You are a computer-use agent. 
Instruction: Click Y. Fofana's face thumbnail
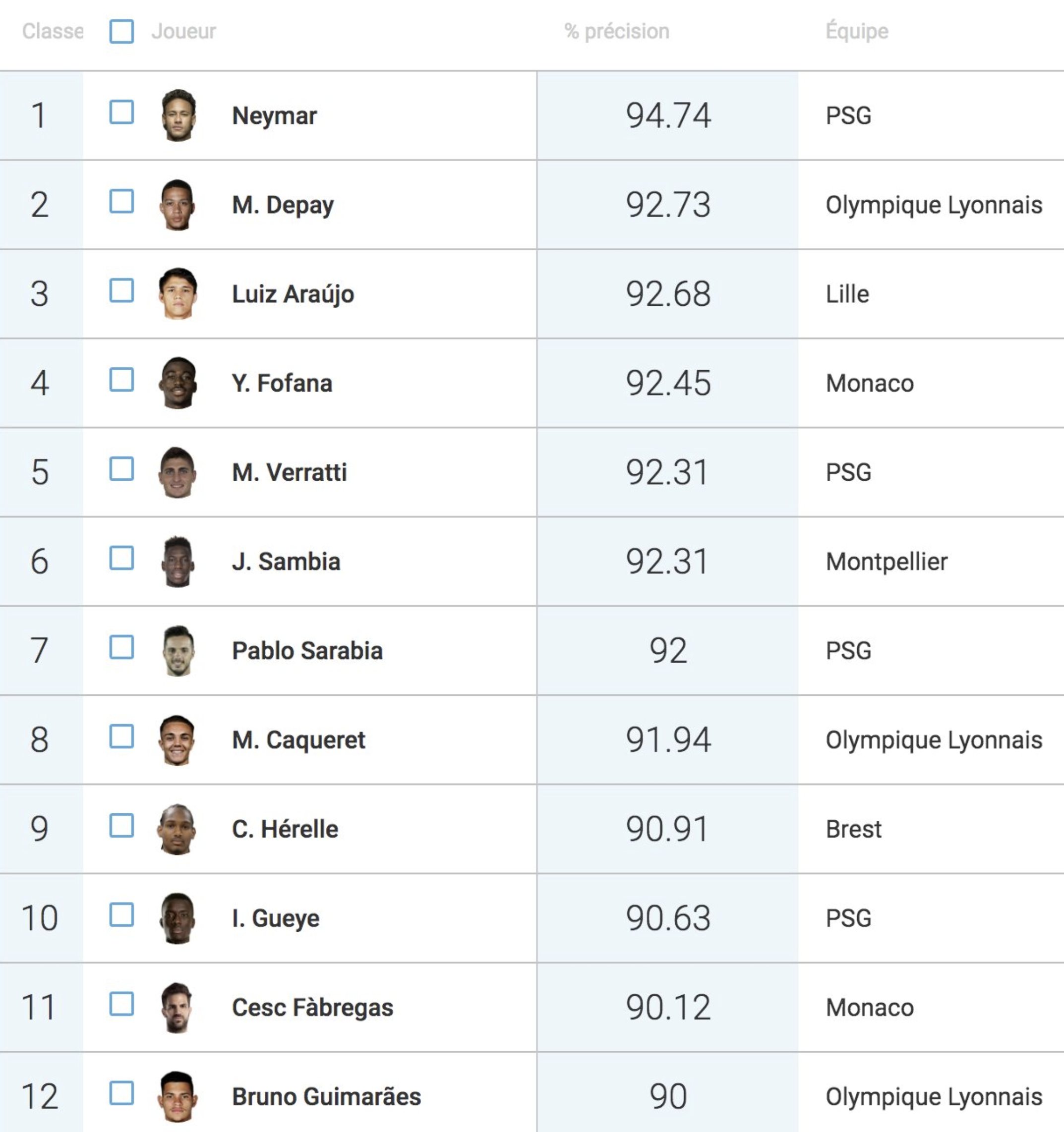point(177,383)
